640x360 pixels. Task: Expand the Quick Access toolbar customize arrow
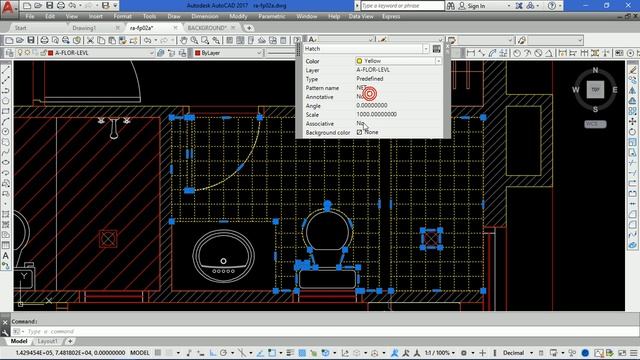tap(116, 6)
